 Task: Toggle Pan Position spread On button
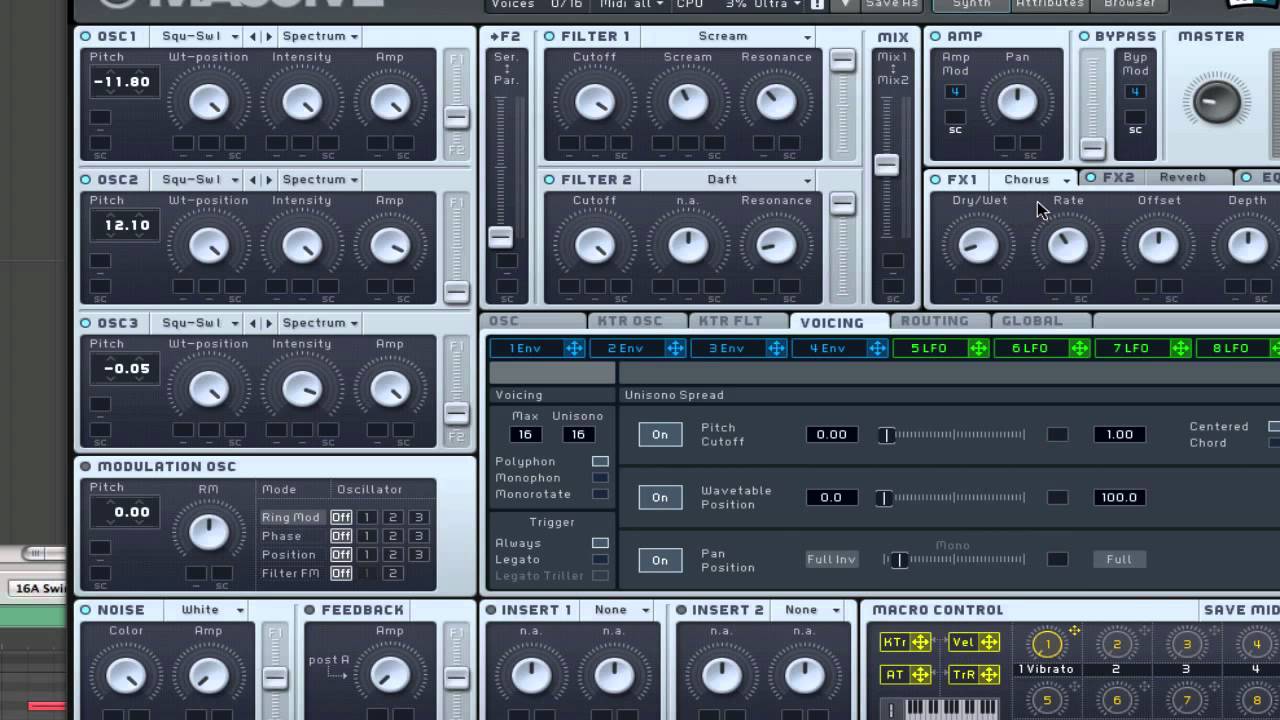(x=660, y=560)
